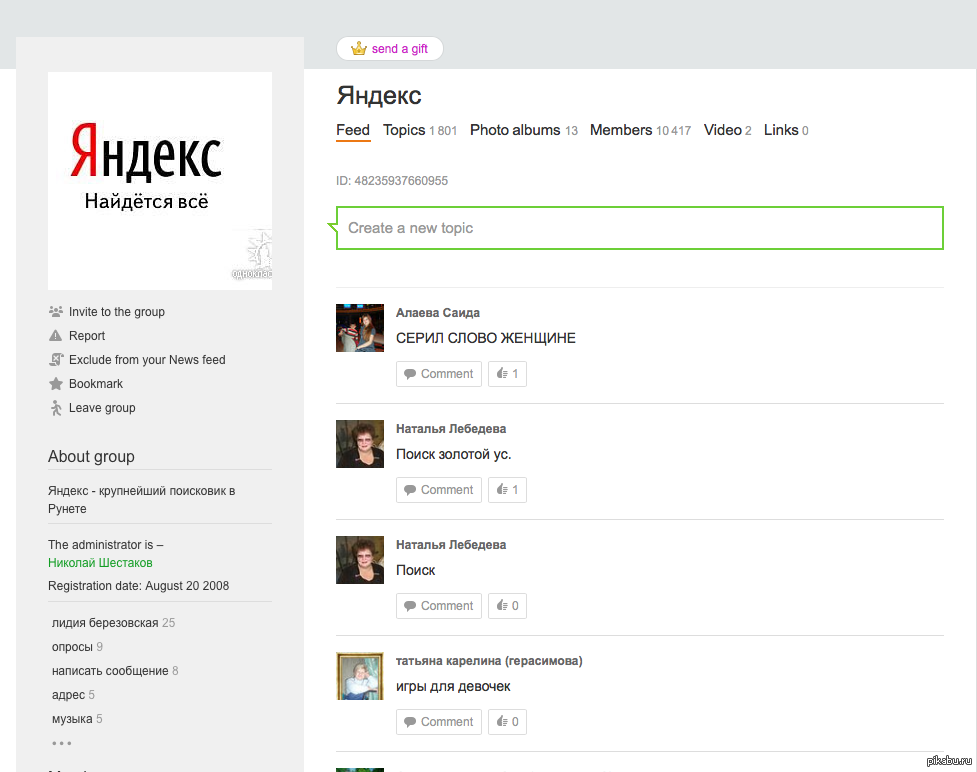
Task: Open татьяна карелина (герасимова) name link
Action: [489, 660]
